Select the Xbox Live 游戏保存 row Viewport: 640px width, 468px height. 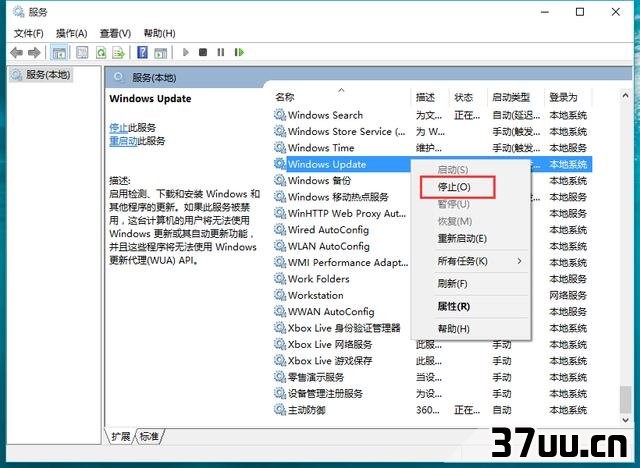click(x=433, y=361)
